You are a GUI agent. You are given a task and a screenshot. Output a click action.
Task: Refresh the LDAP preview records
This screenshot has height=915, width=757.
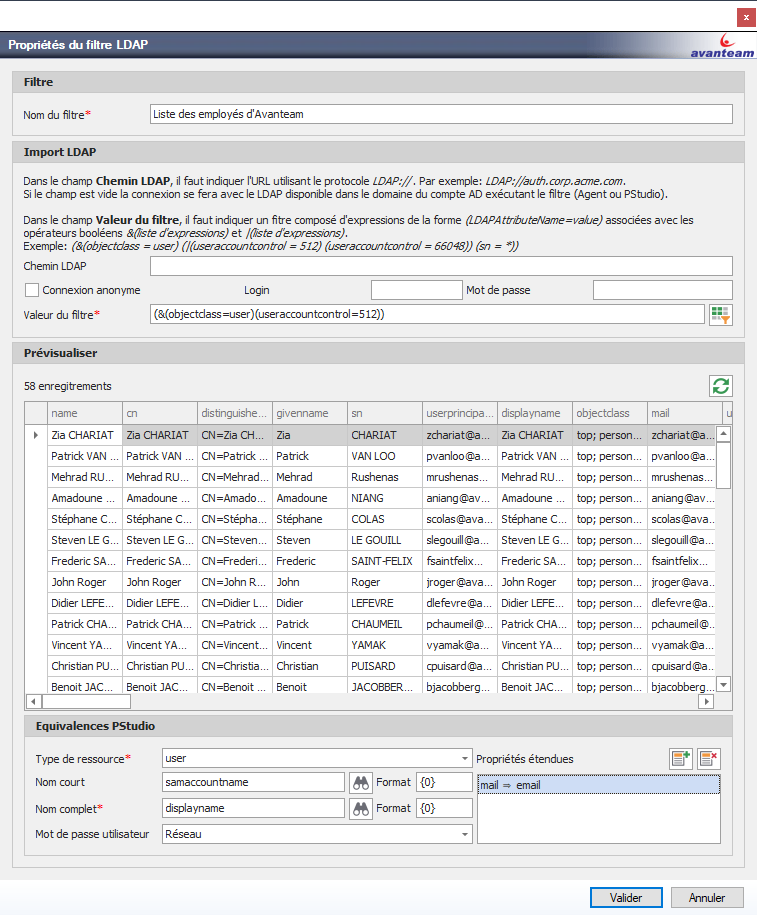coord(720,386)
